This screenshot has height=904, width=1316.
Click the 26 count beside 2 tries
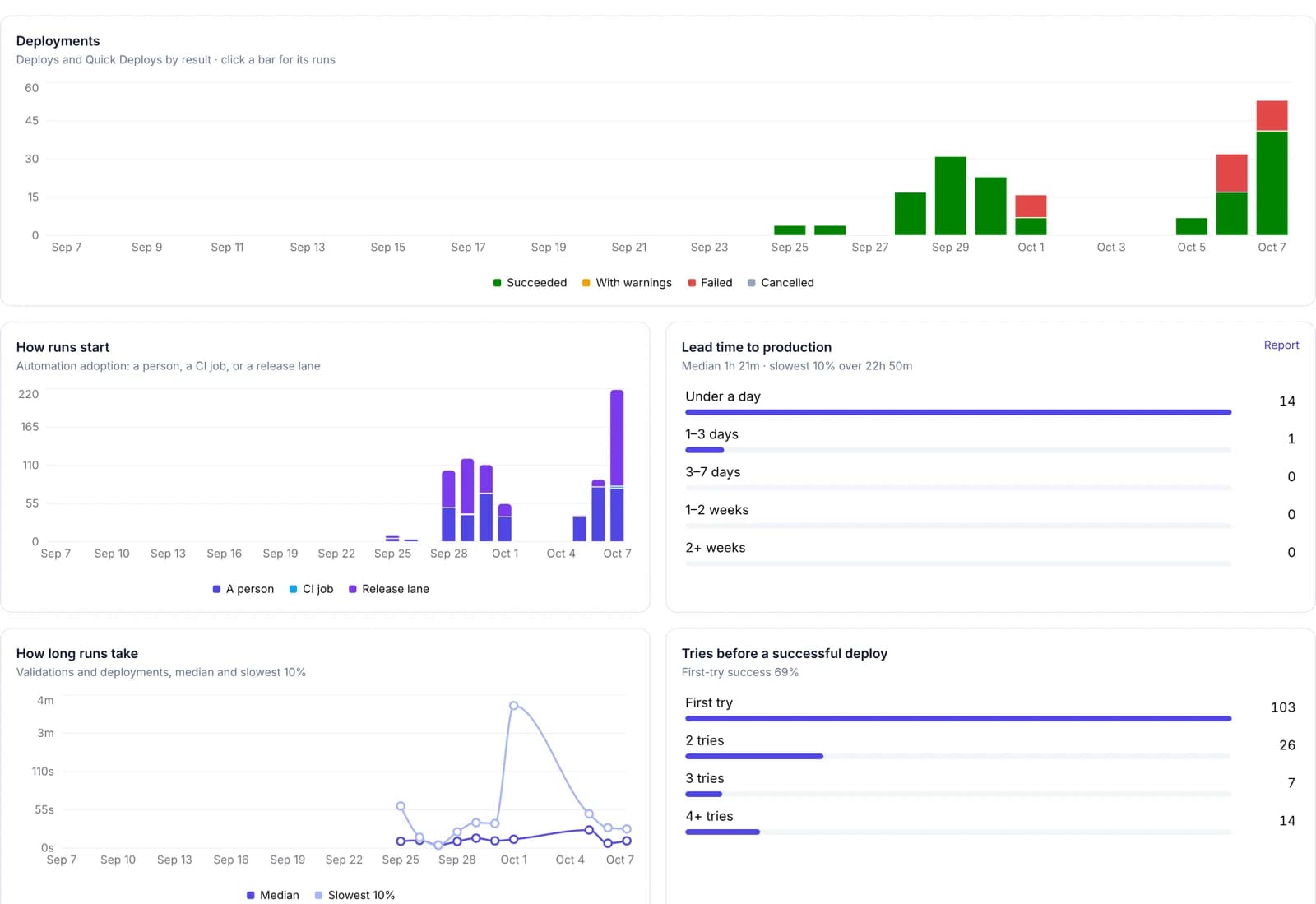(1287, 745)
